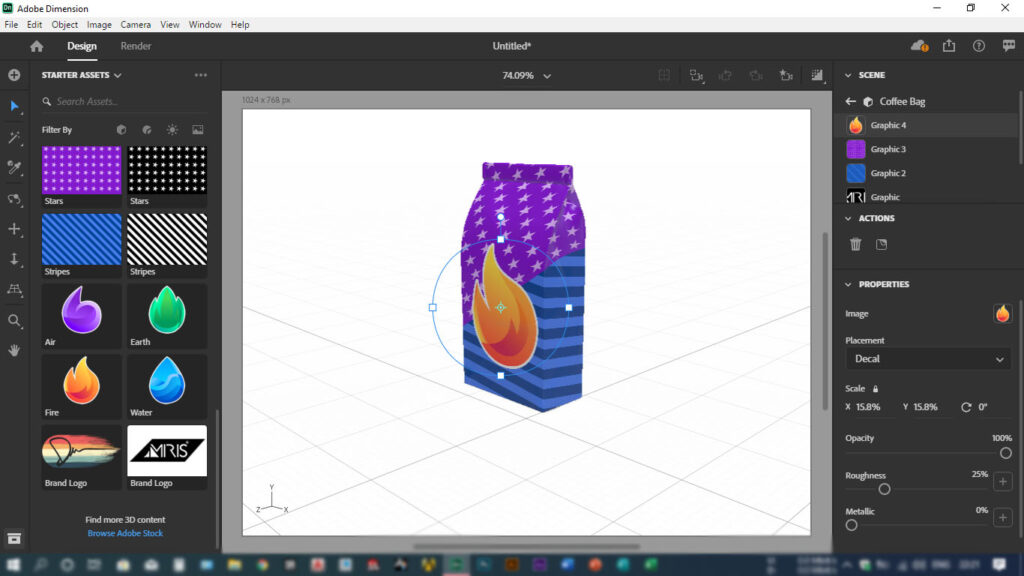This screenshot has height=576, width=1024.
Task: Adjust the Roughness slider handle
Action: [x=884, y=489]
